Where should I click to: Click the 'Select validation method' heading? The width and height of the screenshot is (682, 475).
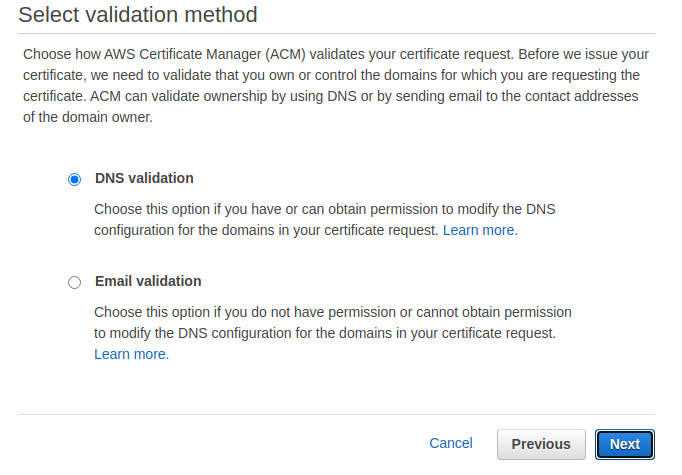pyautogui.click(x=138, y=15)
